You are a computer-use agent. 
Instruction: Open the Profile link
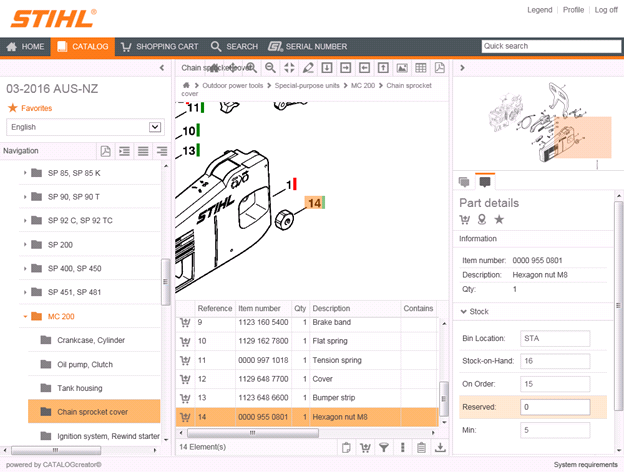coord(573,10)
